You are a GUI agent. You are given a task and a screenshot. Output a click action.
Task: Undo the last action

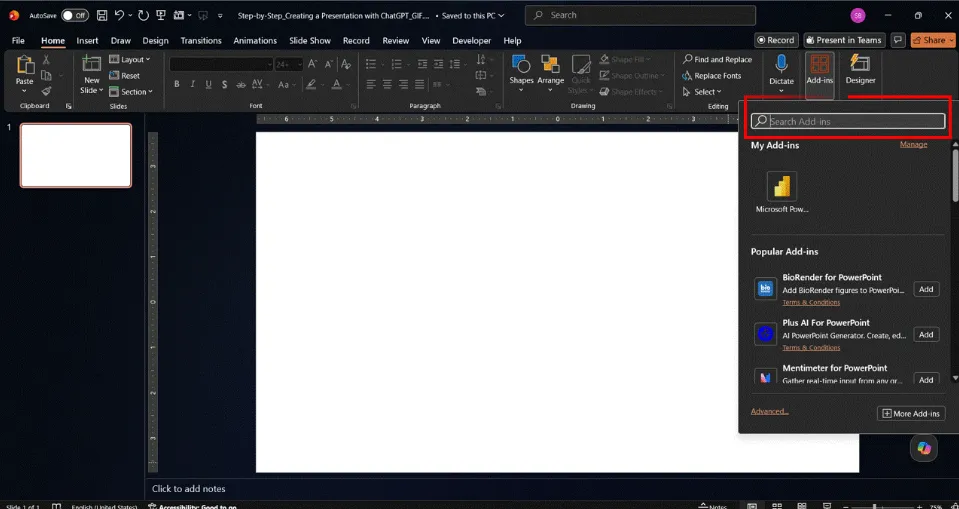[x=120, y=15]
